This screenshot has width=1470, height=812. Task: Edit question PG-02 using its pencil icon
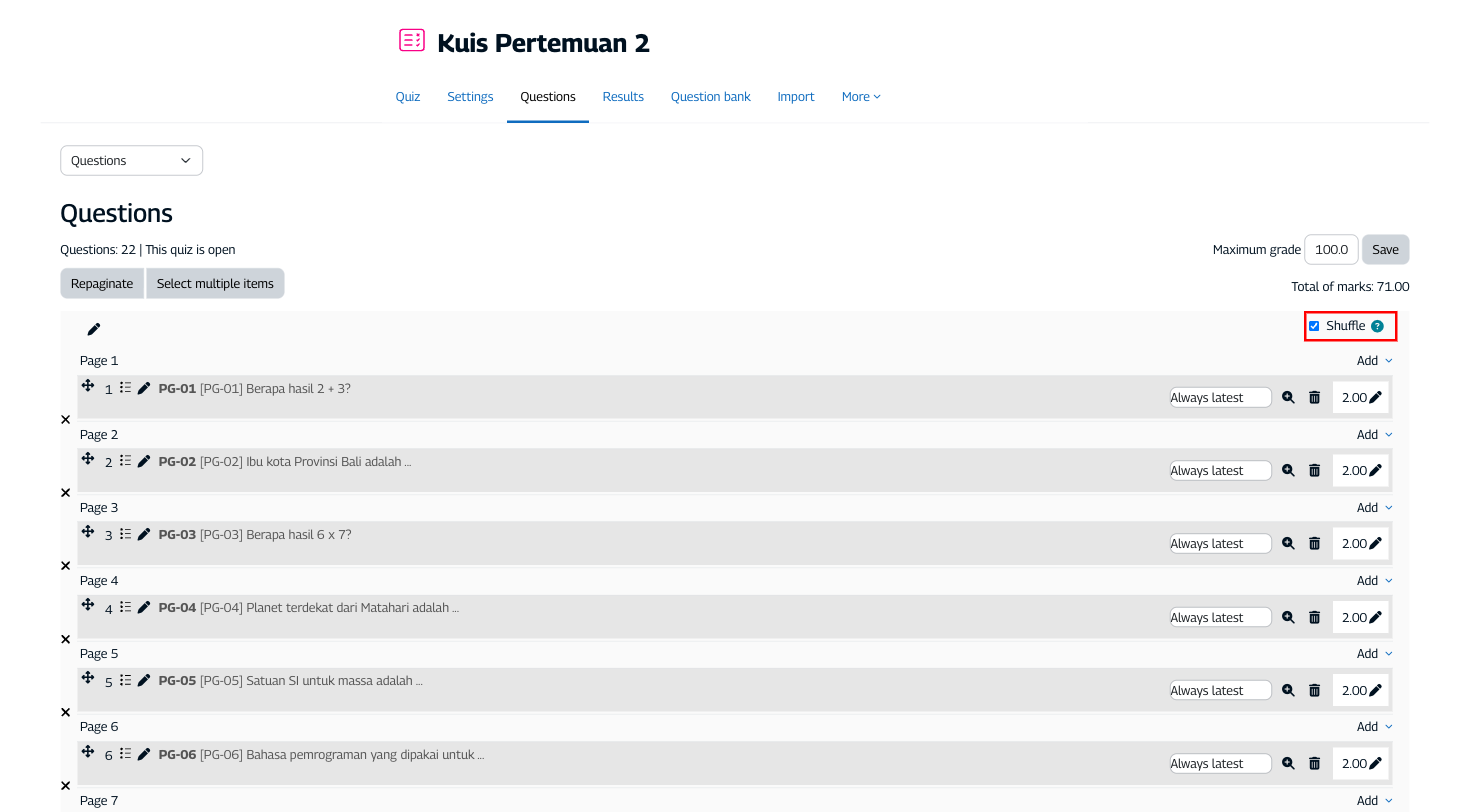144,462
